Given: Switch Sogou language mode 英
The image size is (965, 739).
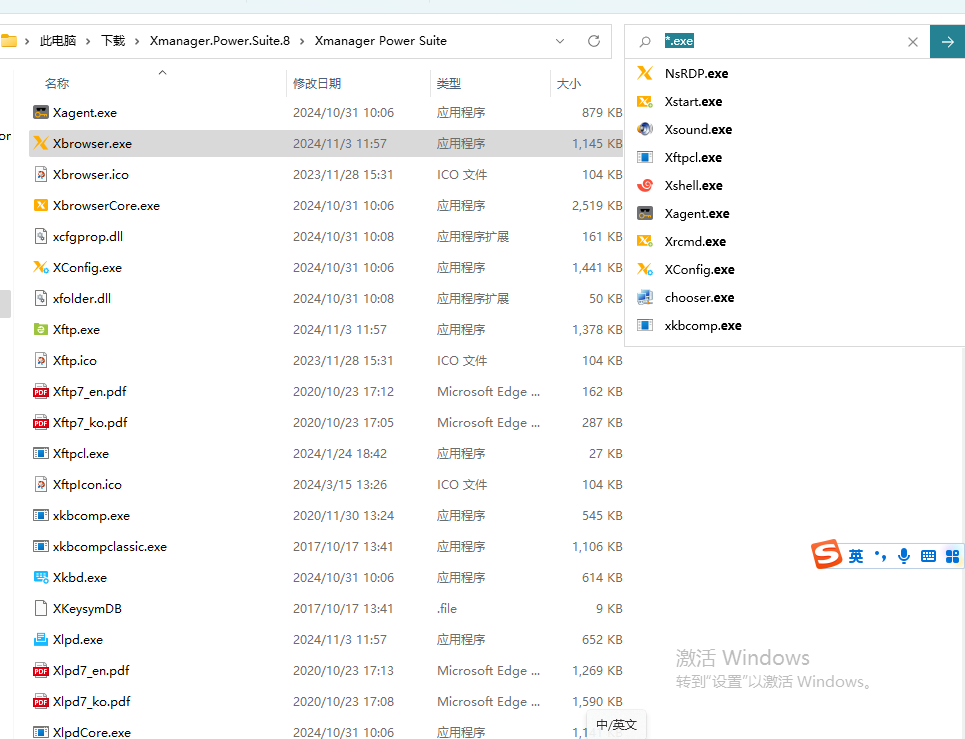Looking at the screenshot, I should 855,556.
